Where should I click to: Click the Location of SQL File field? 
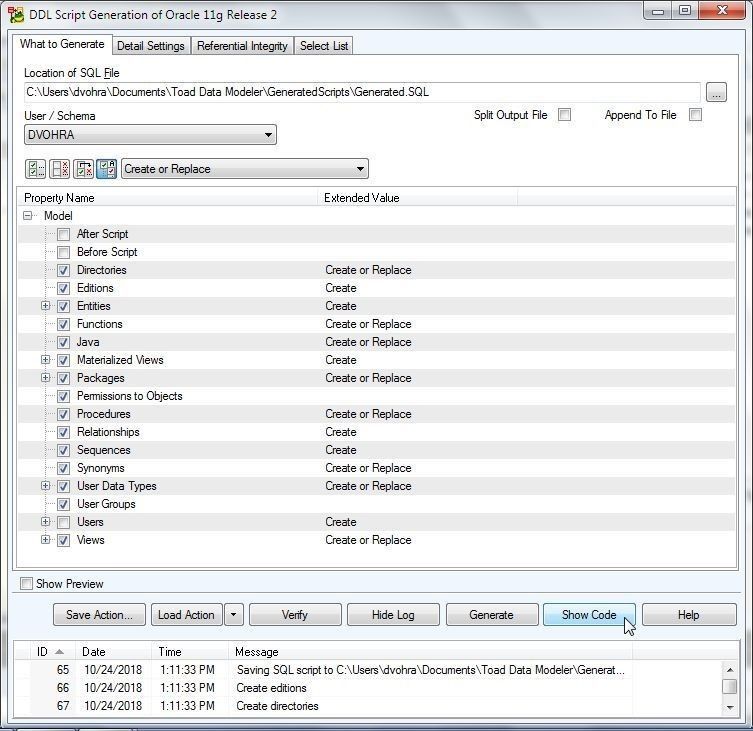(362, 92)
